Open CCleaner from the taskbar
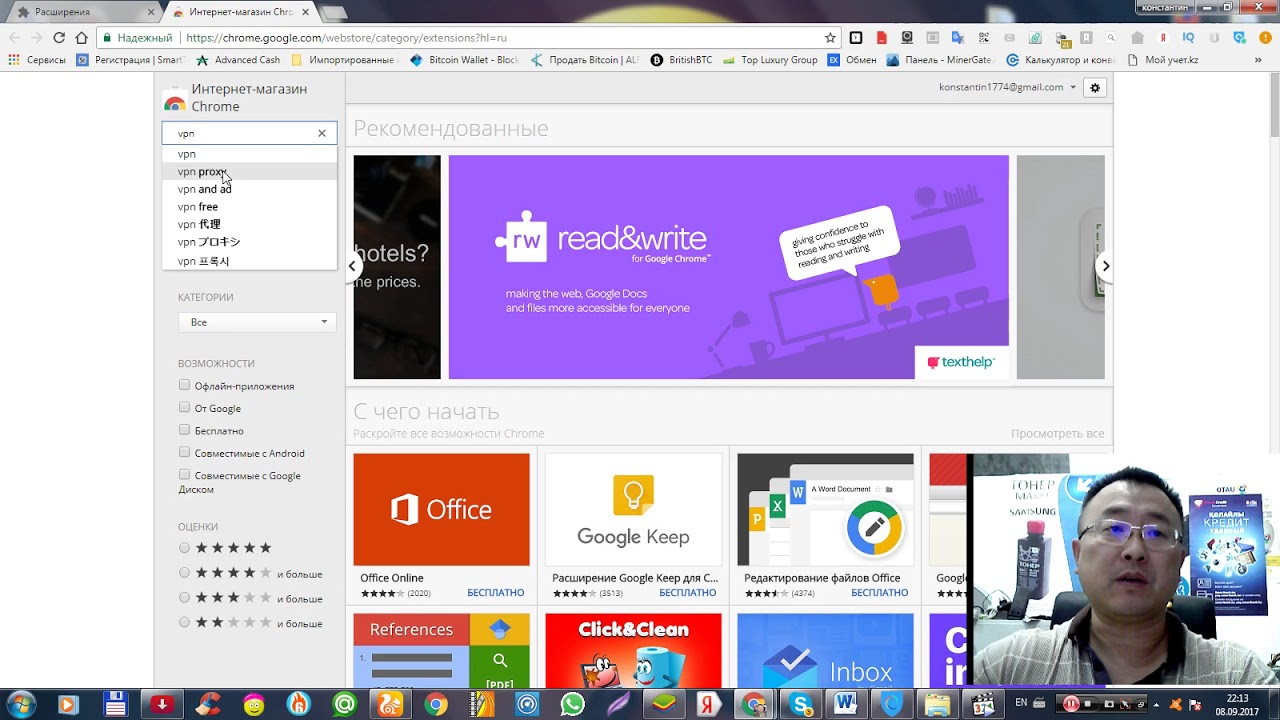Screen dimensions: 1280x720 [207, 704]
